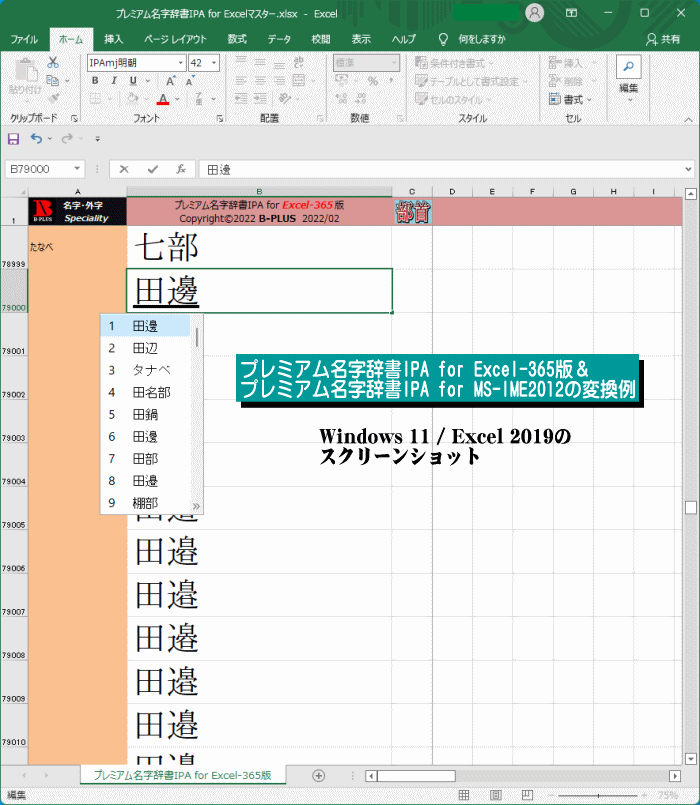Switch to Normal view in status bar
Image resolution: width=700 pixels, height=805 pixels.
tap(464, 794)
